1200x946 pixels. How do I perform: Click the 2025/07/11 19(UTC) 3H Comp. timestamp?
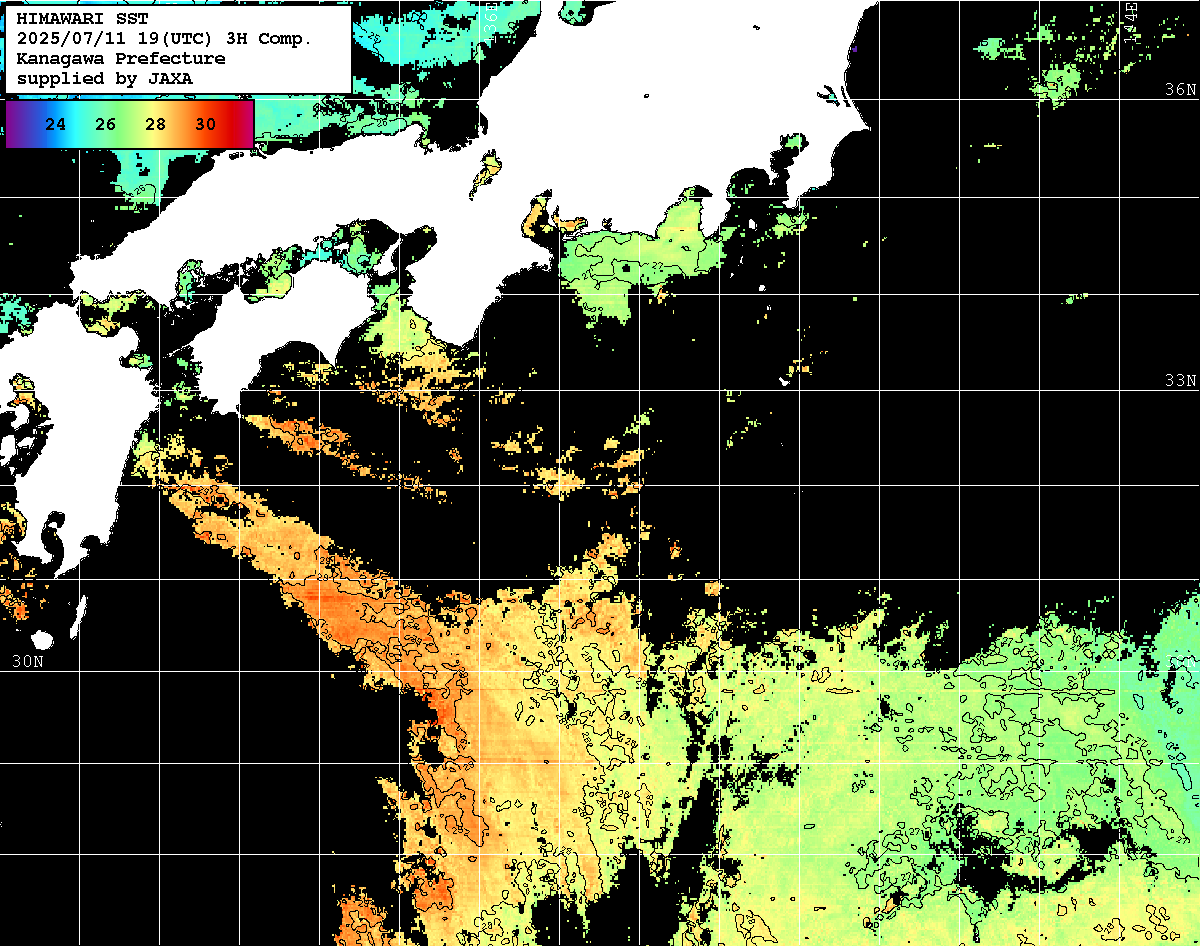[165, 38]
